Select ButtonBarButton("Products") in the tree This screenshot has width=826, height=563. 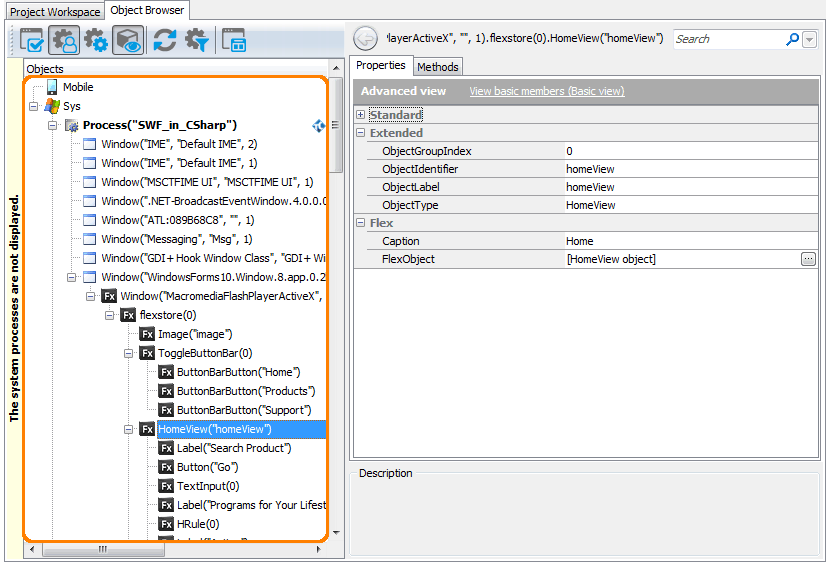246,391
